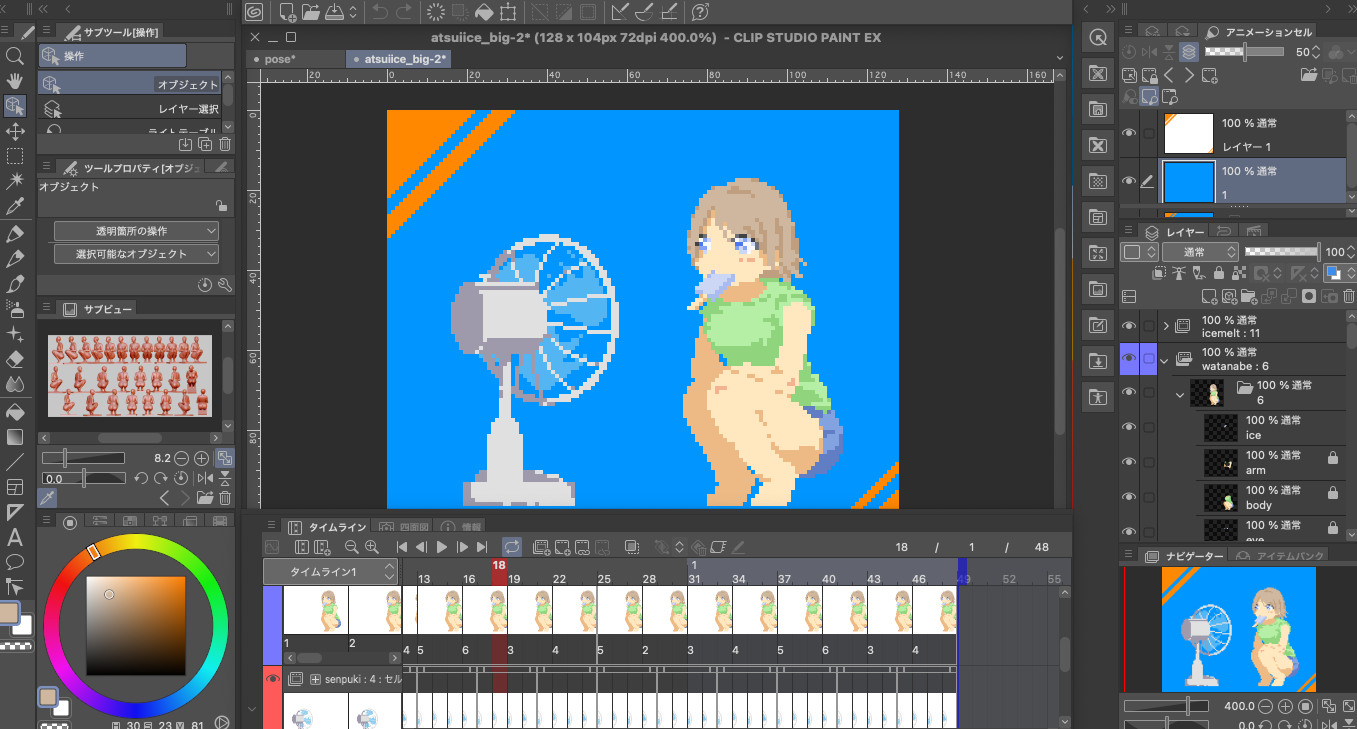Jump to the first timeline frame
Screen dimensions: 1357x729
[x=402, y=547]
